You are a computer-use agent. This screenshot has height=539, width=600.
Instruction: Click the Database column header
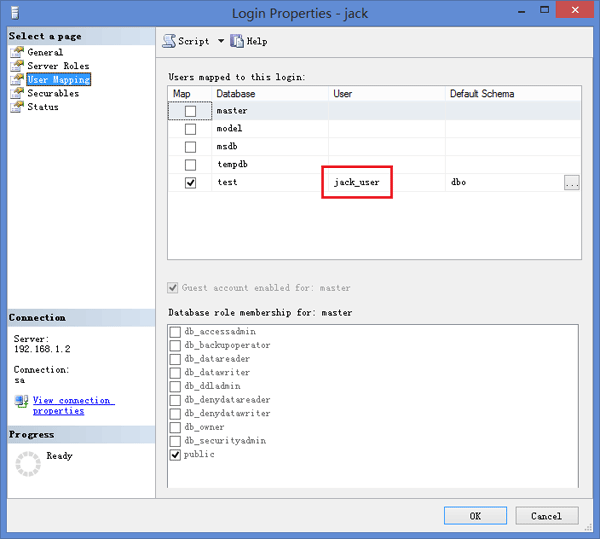(270, 94)
